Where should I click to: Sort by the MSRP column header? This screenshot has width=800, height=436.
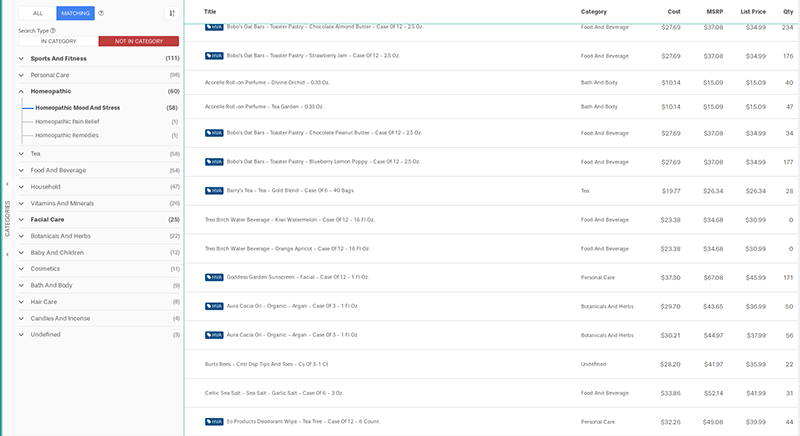(715, 11)
